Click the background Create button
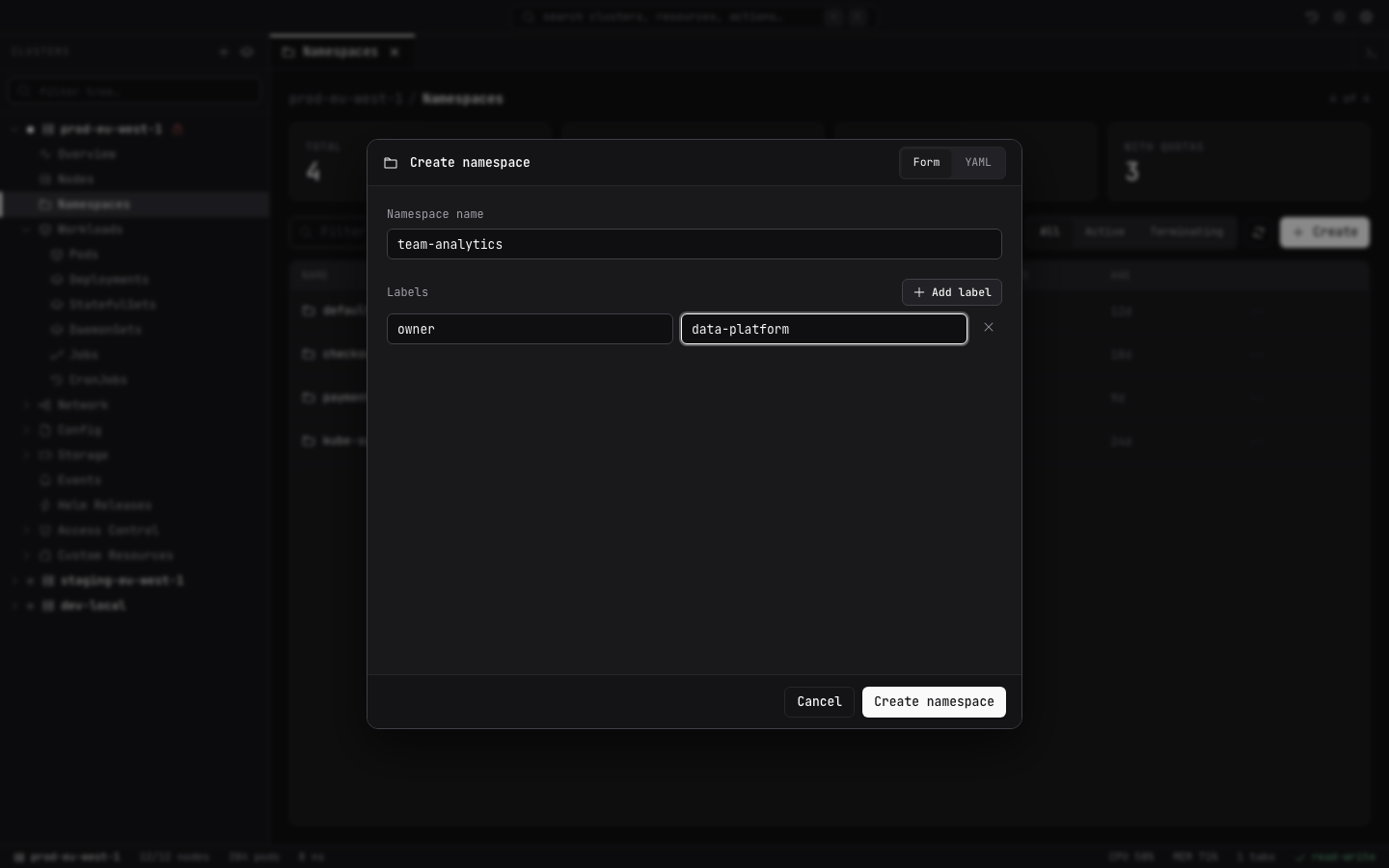Viewport: 1389px width, 868px height. (x=1324, y=232)
